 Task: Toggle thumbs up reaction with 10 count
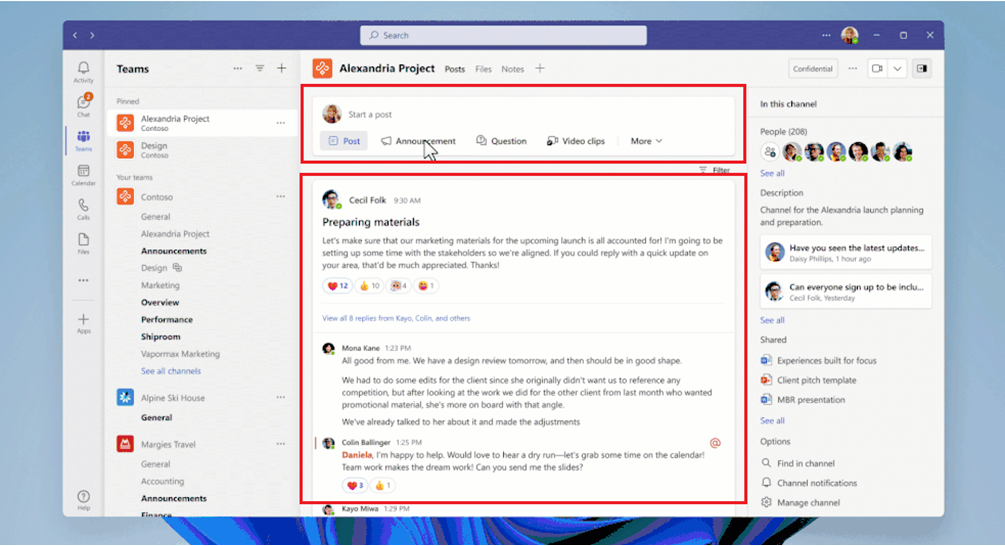coord(369,286)
